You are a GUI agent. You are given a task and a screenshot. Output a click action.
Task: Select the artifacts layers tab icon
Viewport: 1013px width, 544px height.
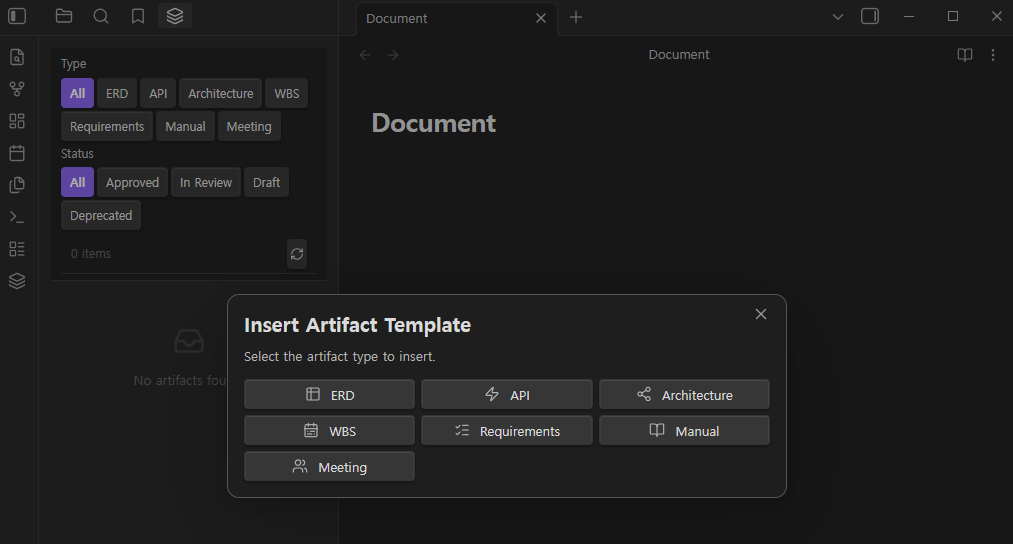pyautogui.click(x=175, y=16)
